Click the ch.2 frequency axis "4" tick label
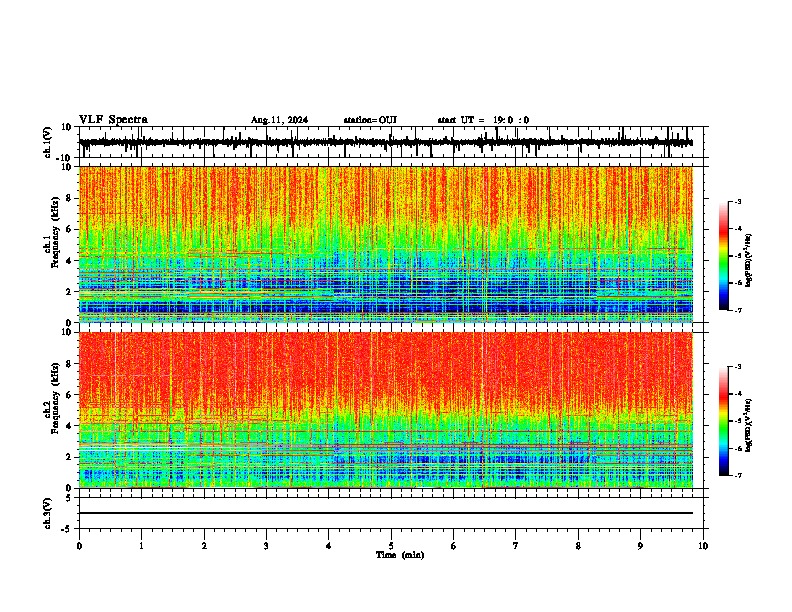 [x=69, y=426]
